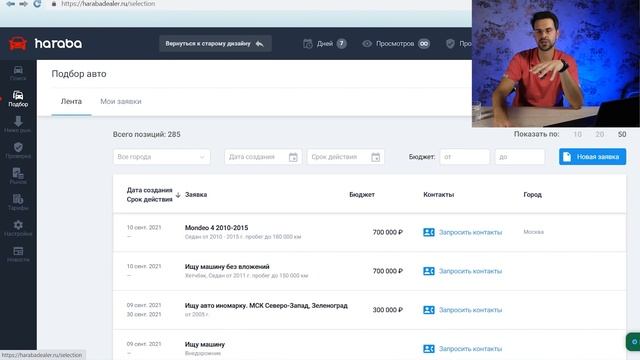This screenshot has height=360, width=640.
Task: Click the haraba red car logo
Action: 18,43
